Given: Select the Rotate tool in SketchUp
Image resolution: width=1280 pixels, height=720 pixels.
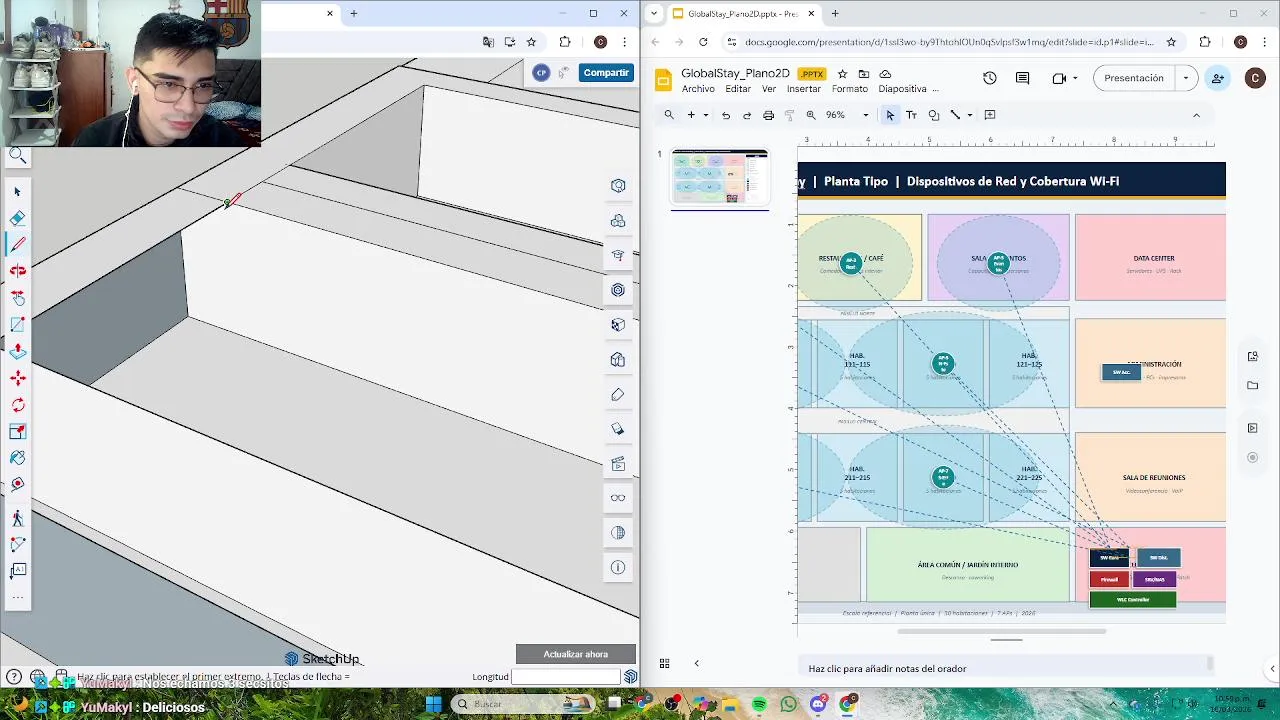Looking at the screenshot, I should point(17,405).
